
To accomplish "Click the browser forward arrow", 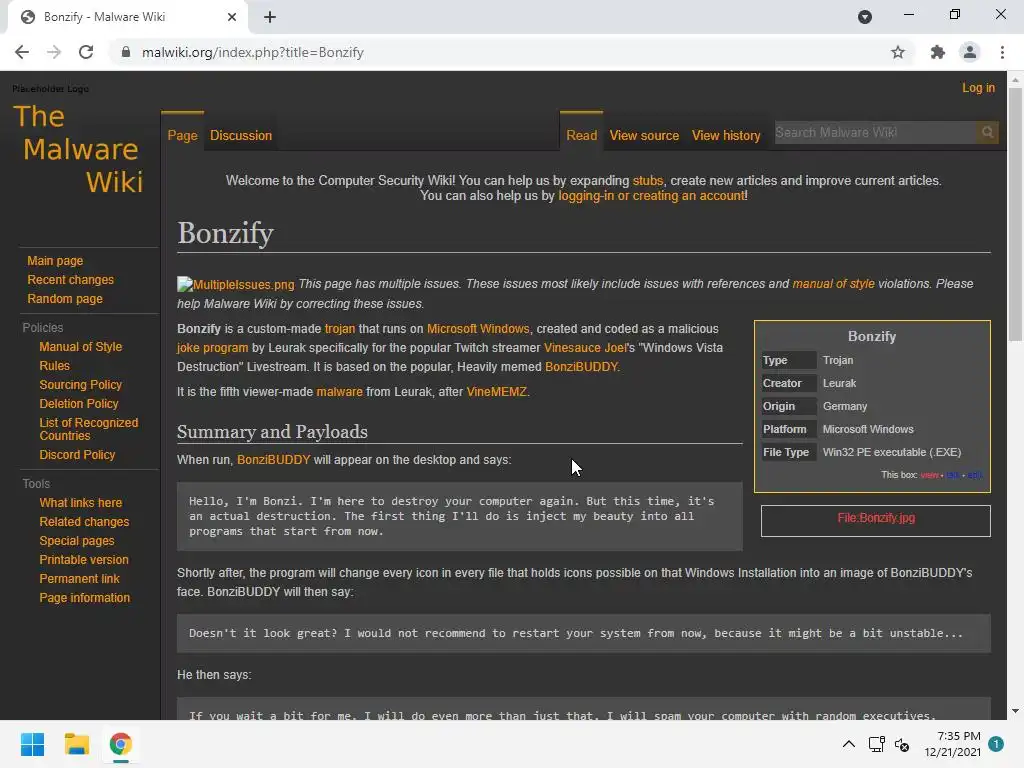I will 54,52.
